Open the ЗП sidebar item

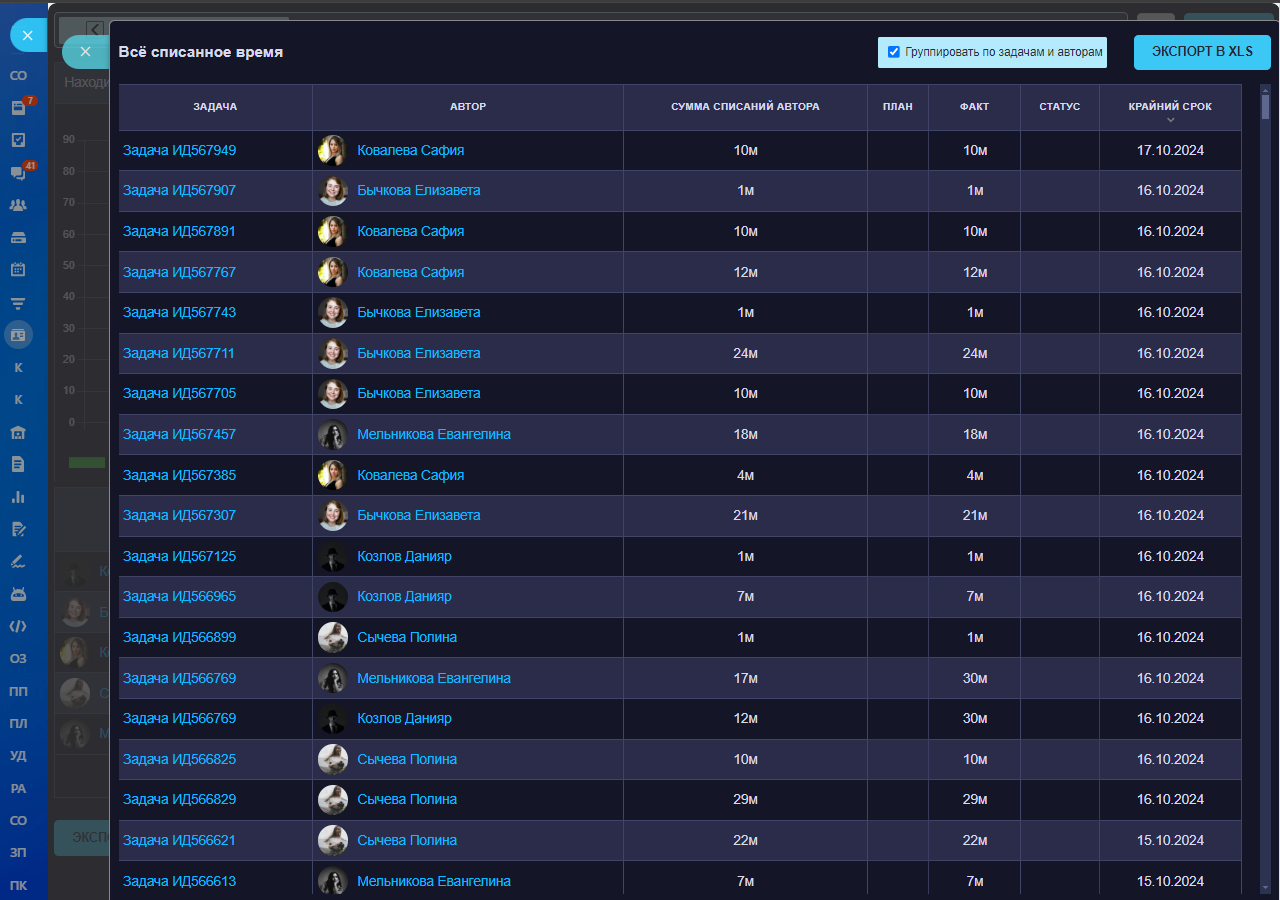[18, 853]
